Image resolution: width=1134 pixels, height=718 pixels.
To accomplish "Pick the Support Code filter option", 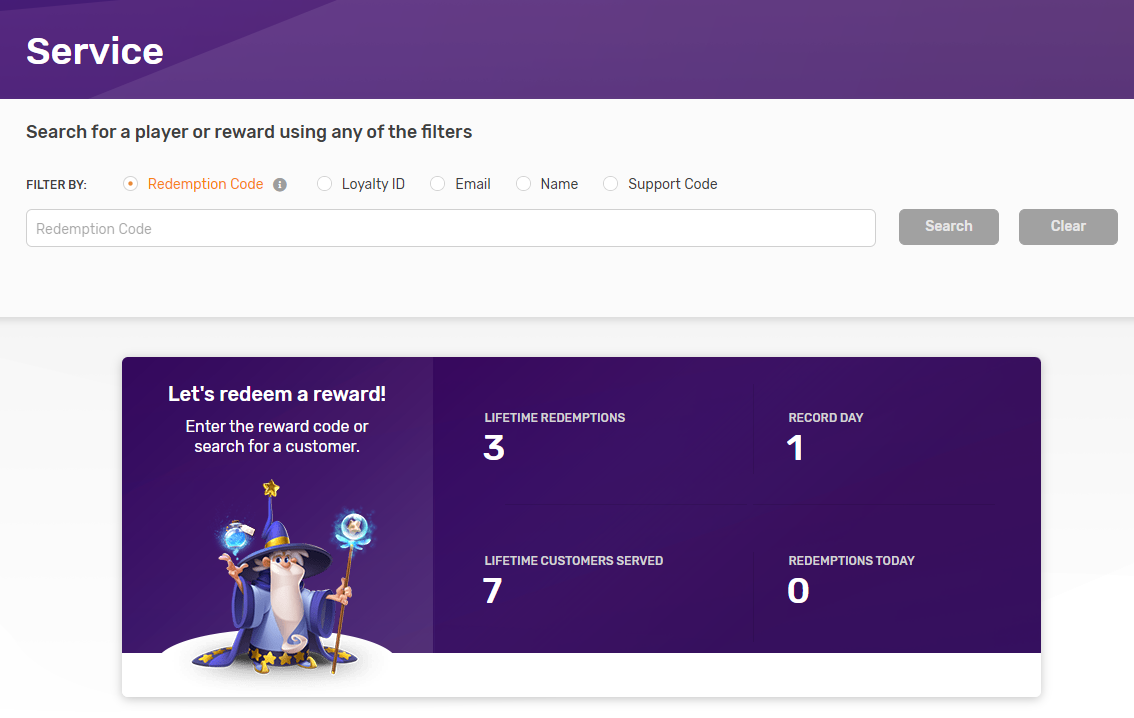I will pos(611,184).
